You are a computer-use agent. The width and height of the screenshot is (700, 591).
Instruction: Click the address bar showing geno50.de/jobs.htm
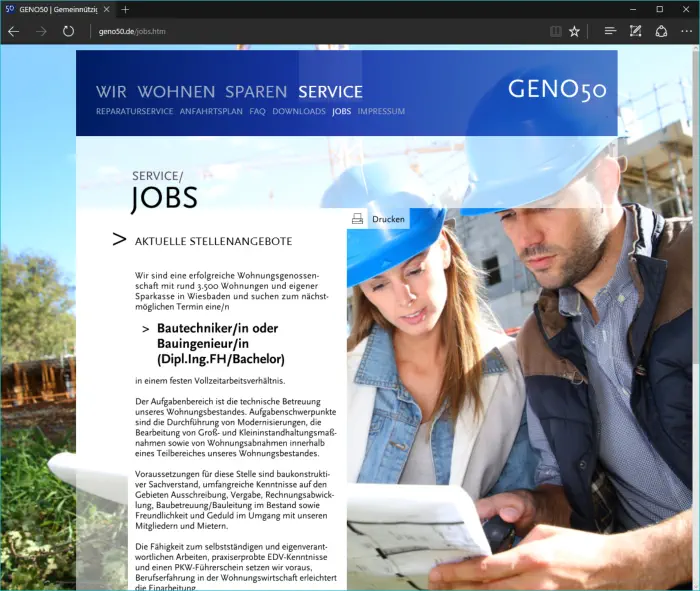click(300, 31)
